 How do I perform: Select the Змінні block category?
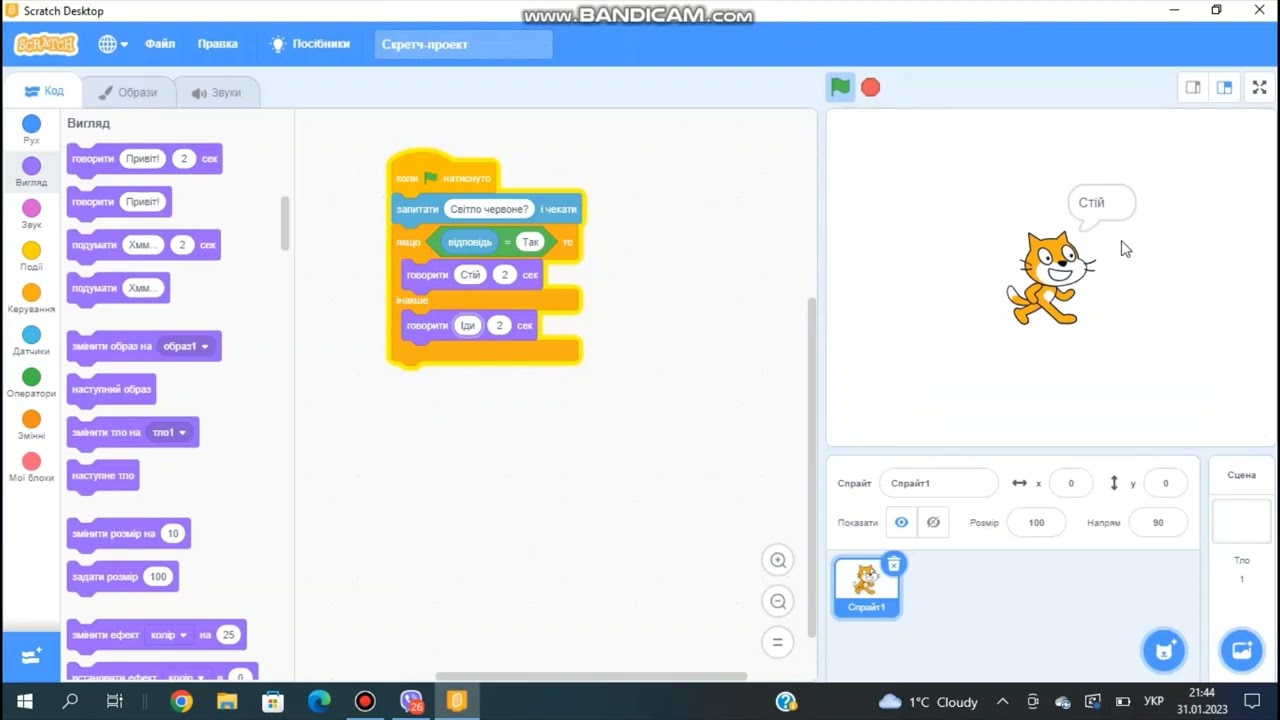31,425
